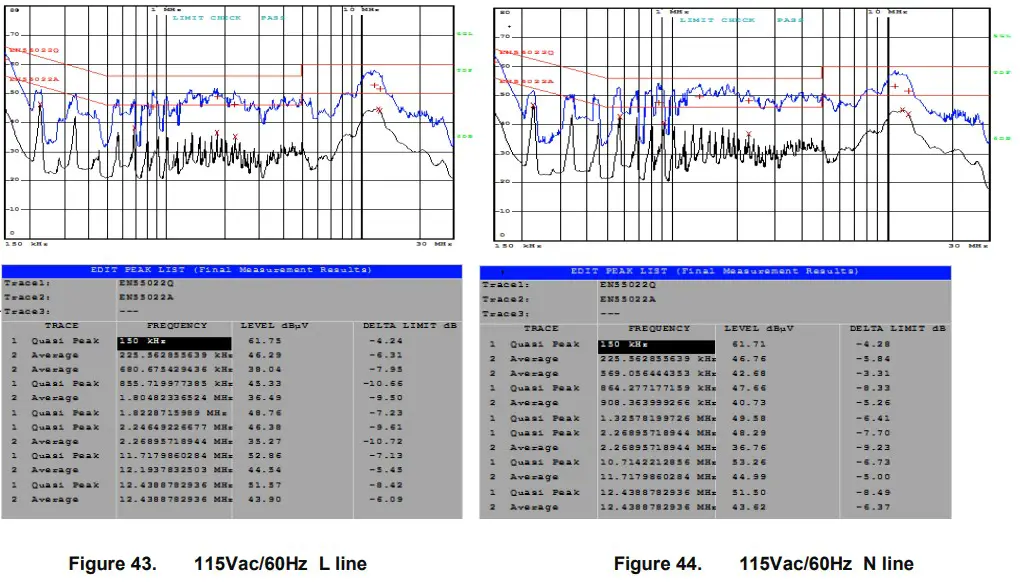Image resolution: width=1021 pixels, height=586 pixels.
Task: Select the 12.1937832503 MHz Average row in the left table
Action: (x=231, y=470)
